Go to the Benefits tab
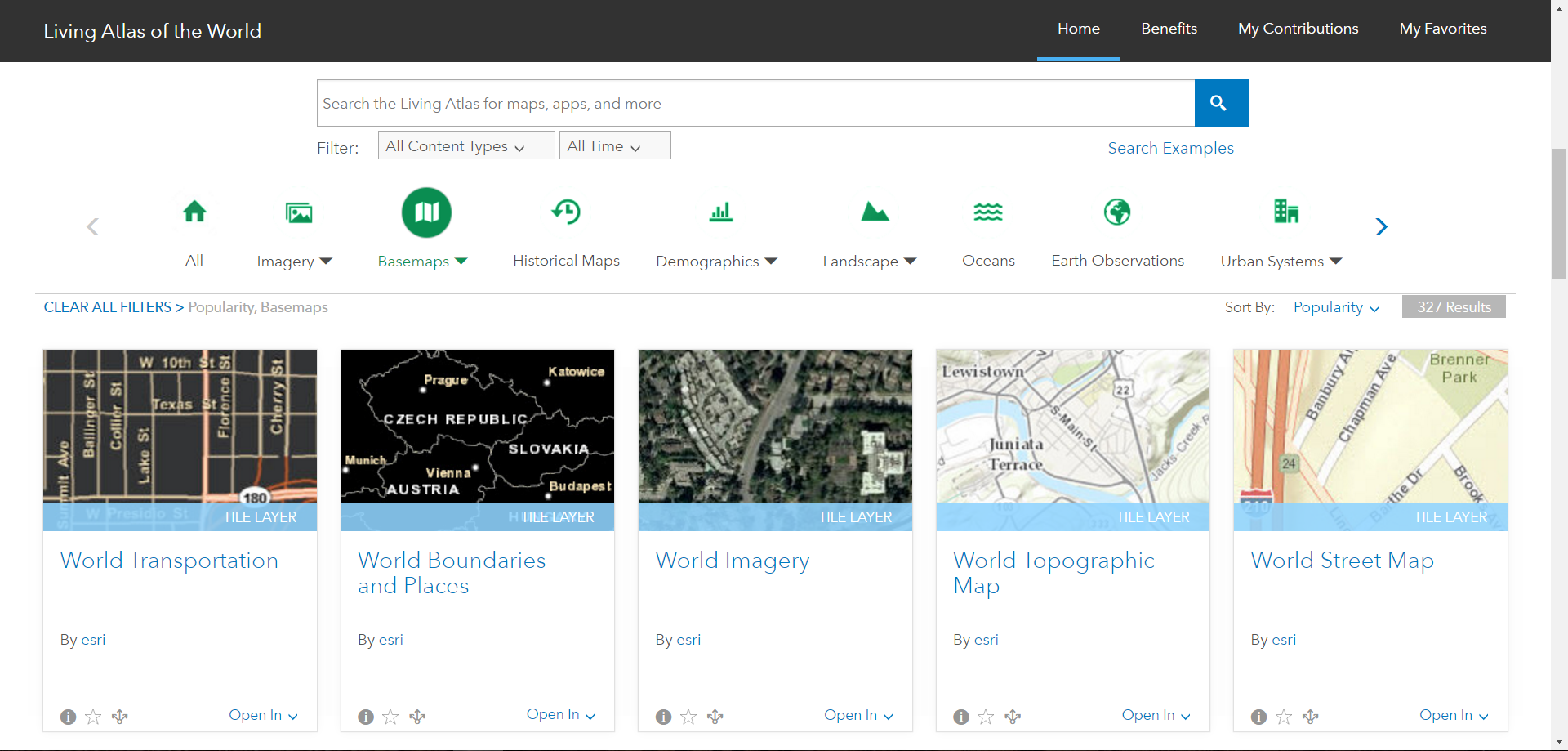This screenshot has height=751, width=1568. [x=1169, y=29]
